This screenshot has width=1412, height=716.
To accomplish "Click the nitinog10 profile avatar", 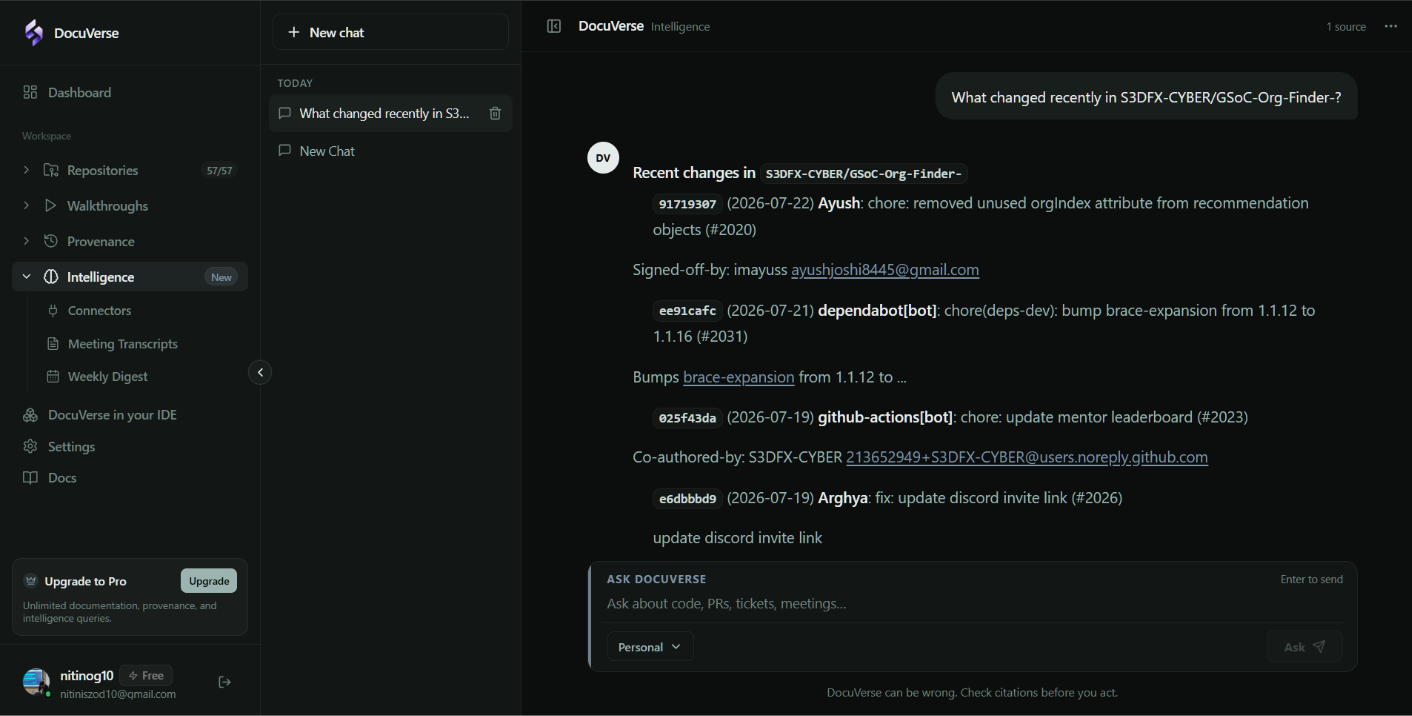I will (x=36, y=682).
